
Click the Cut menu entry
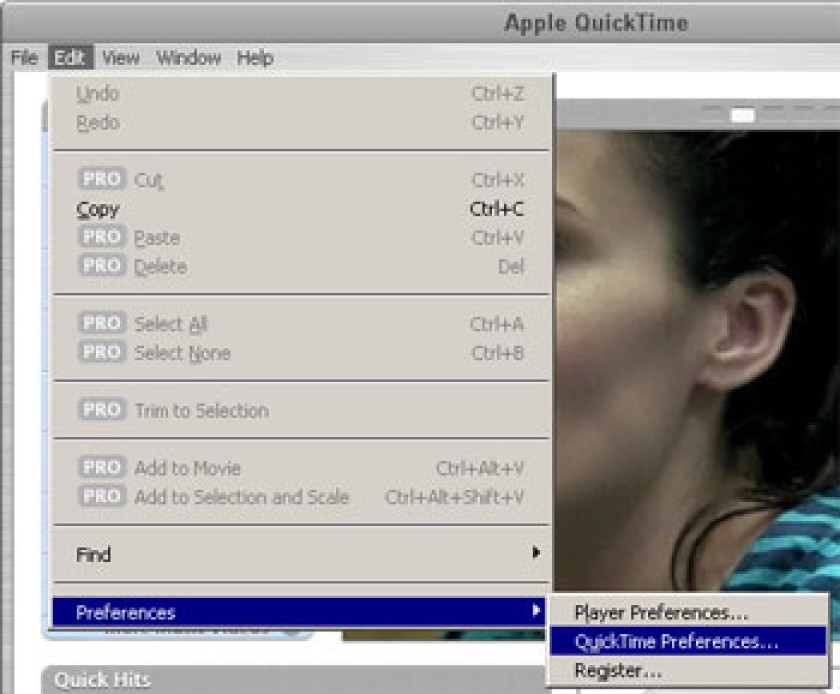[302, 180]
